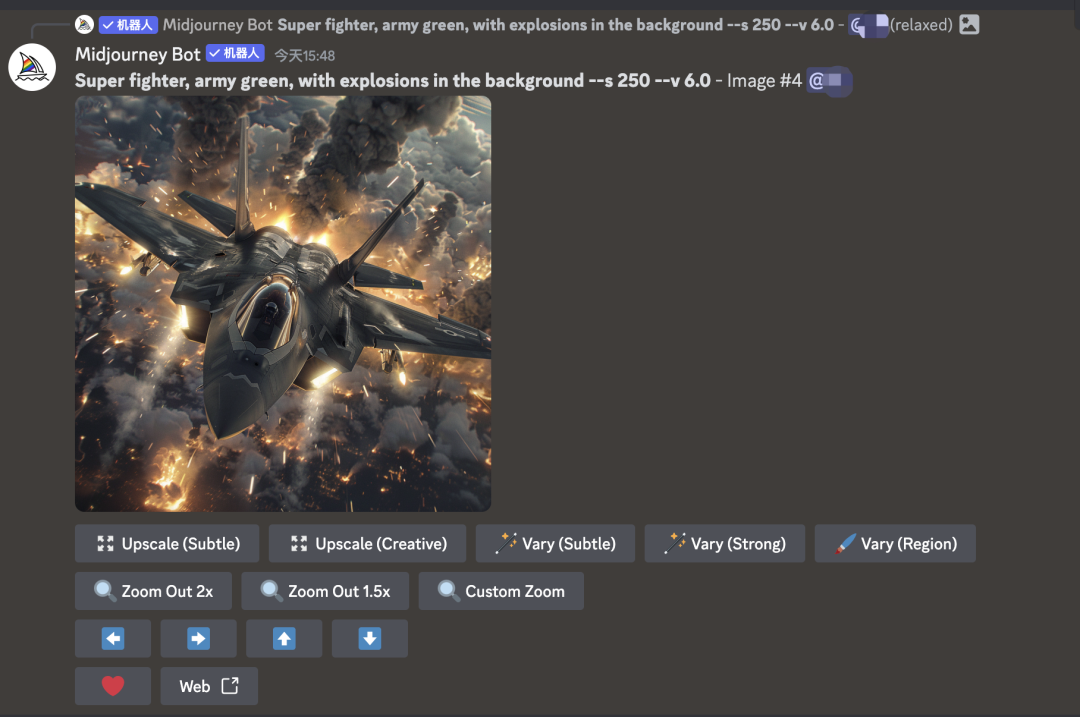The height and width of the screenshot is (717, 1080).
Task: Click the left arrow pan button
Action: [113, 638]
